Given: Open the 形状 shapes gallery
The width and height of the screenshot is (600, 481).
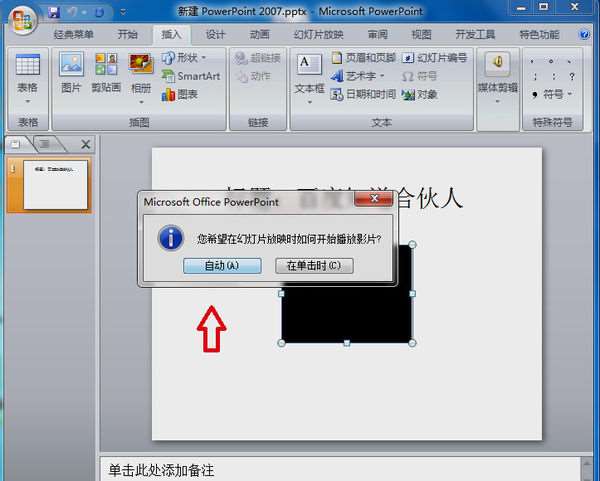Looking at the screenshot, I should point(184,58).
